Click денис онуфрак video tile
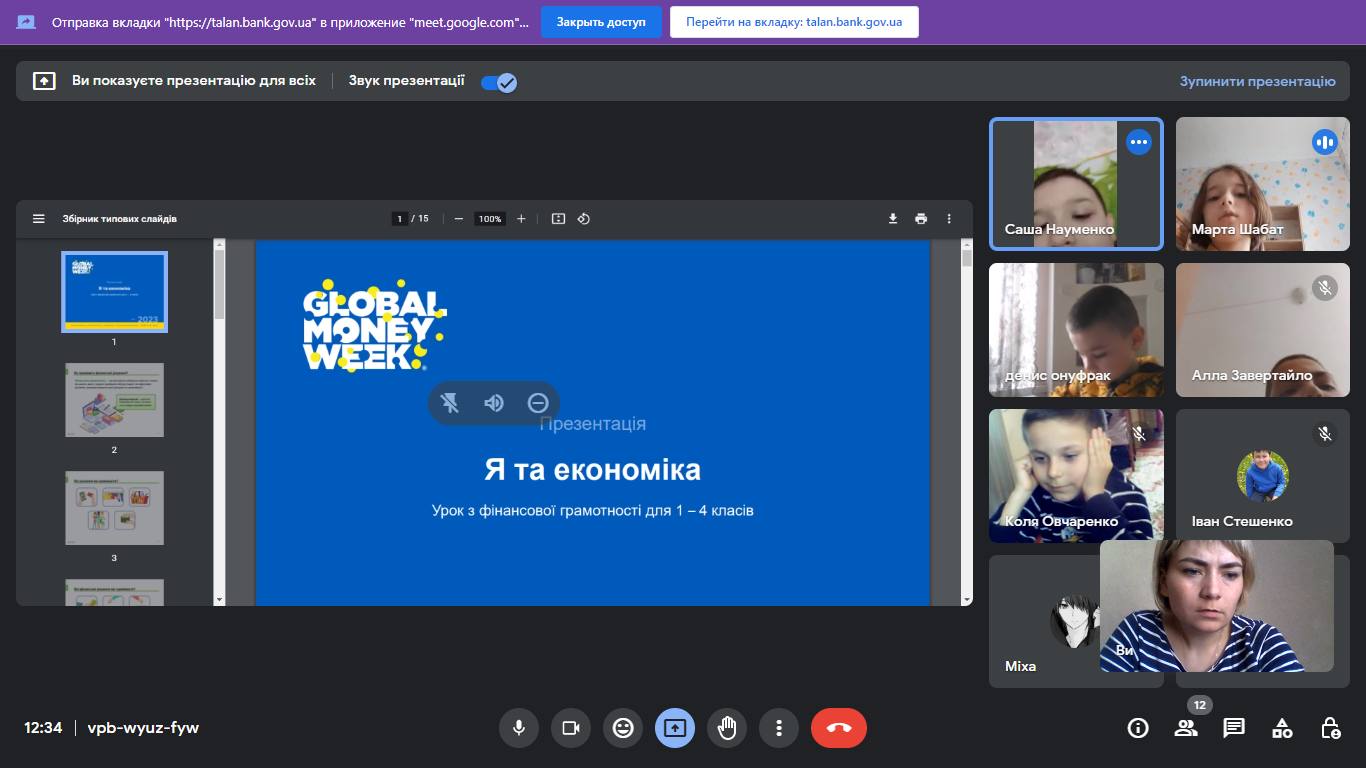The width and height of the screenshot is (1366, 768). coord(1076,330)
